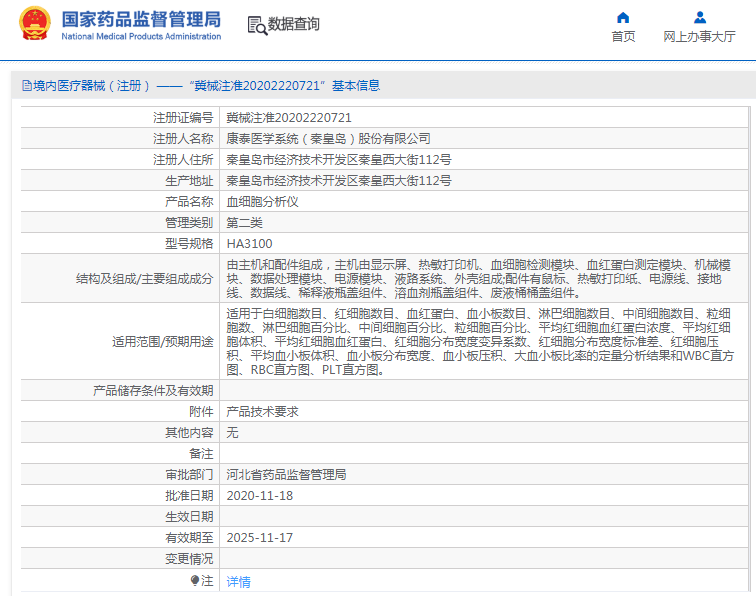The width and height of the screenshot is (756, 596).
Task: Select approval date 2020-11-18
Action: (x=259, y=495)
